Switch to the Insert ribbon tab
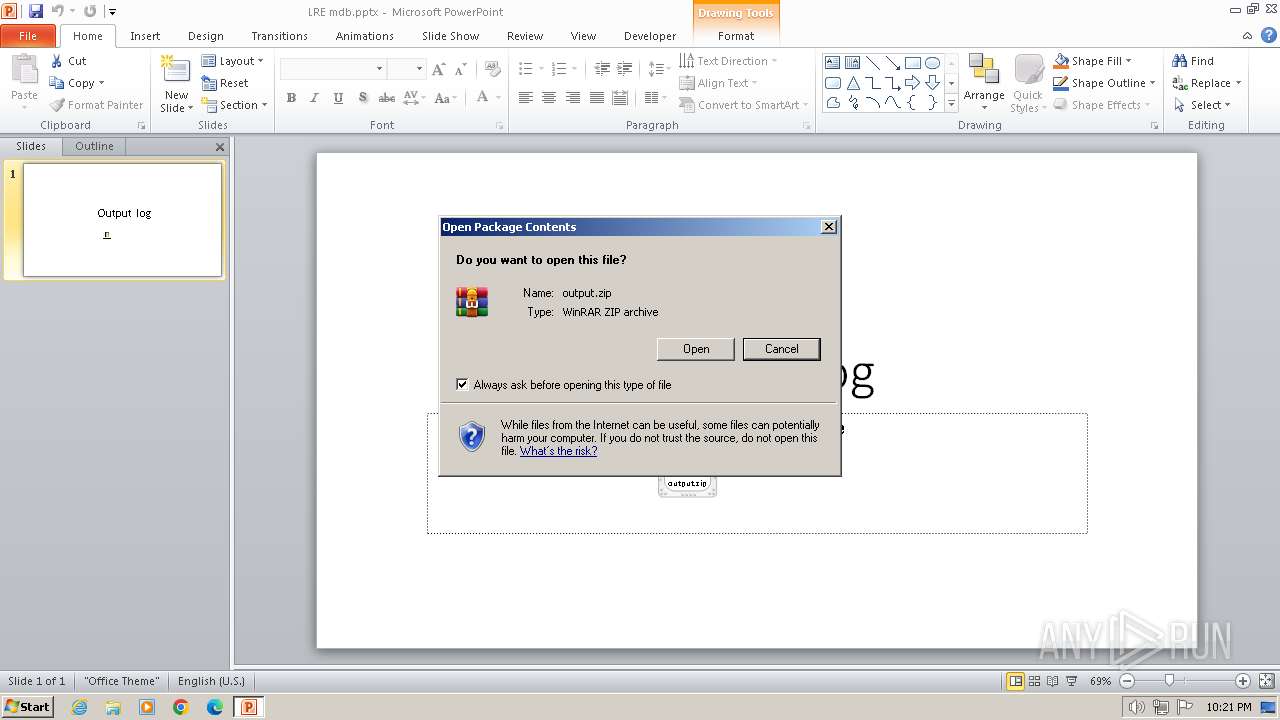 point(145,36)
